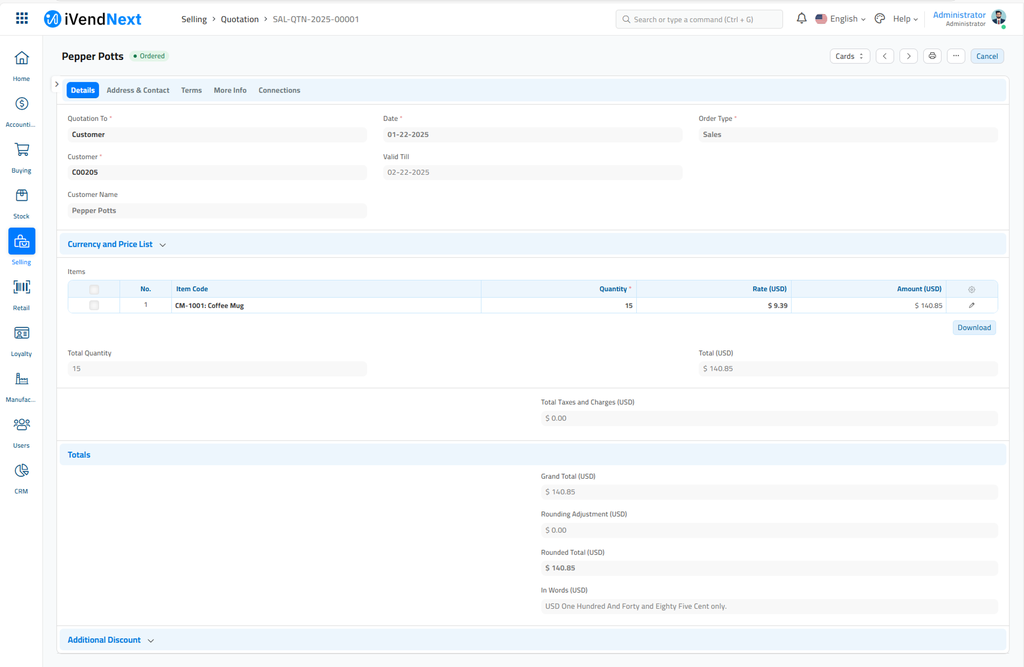Switch to the Address & Contact tab
Image resolution: width=1024 pixels, height=667 pixels.
pos(138,90)
